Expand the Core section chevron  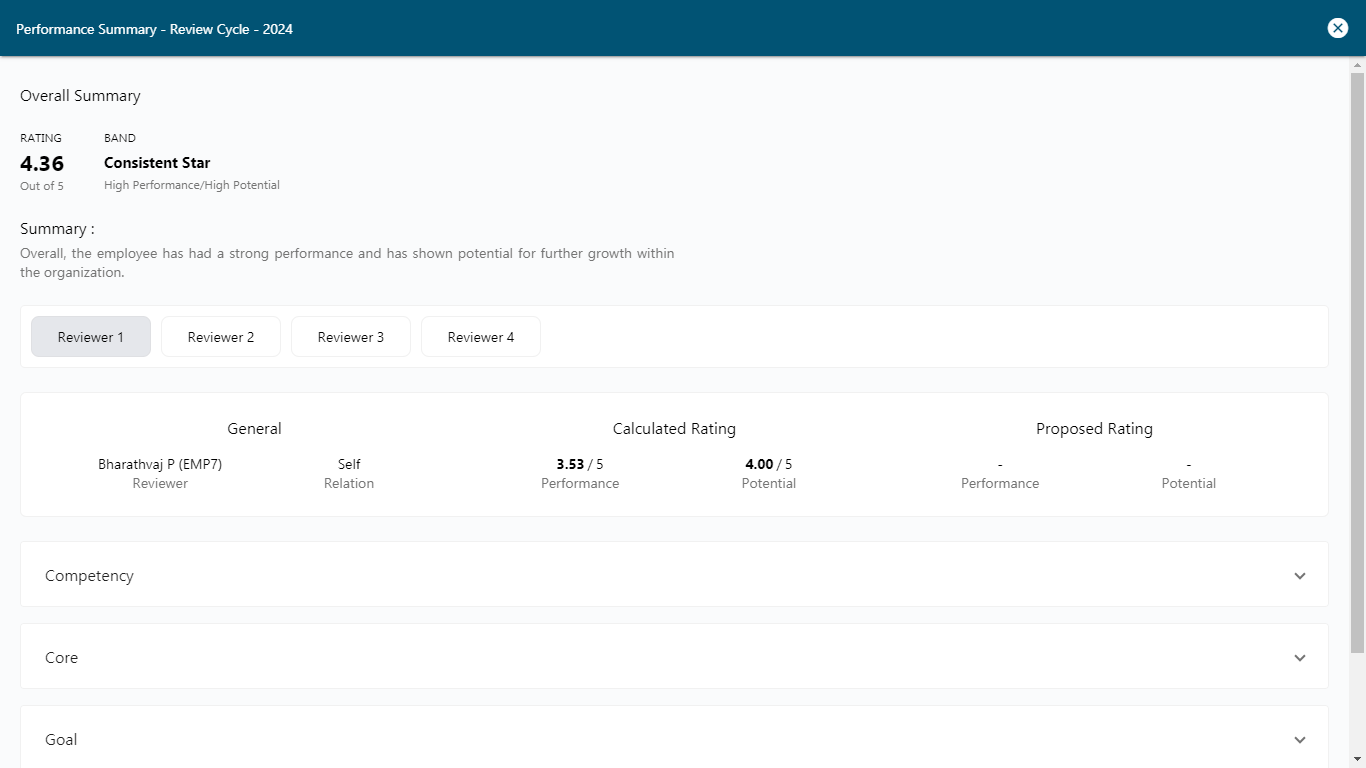[1300, 658]
